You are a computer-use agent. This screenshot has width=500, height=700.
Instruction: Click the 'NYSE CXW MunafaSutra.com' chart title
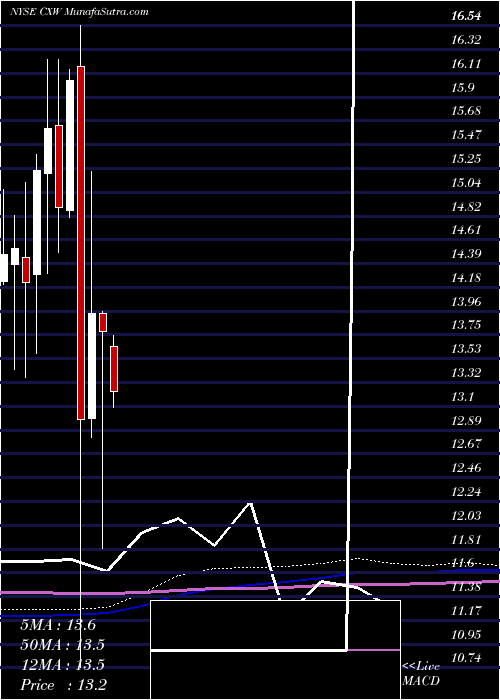[x=79, y=12]
